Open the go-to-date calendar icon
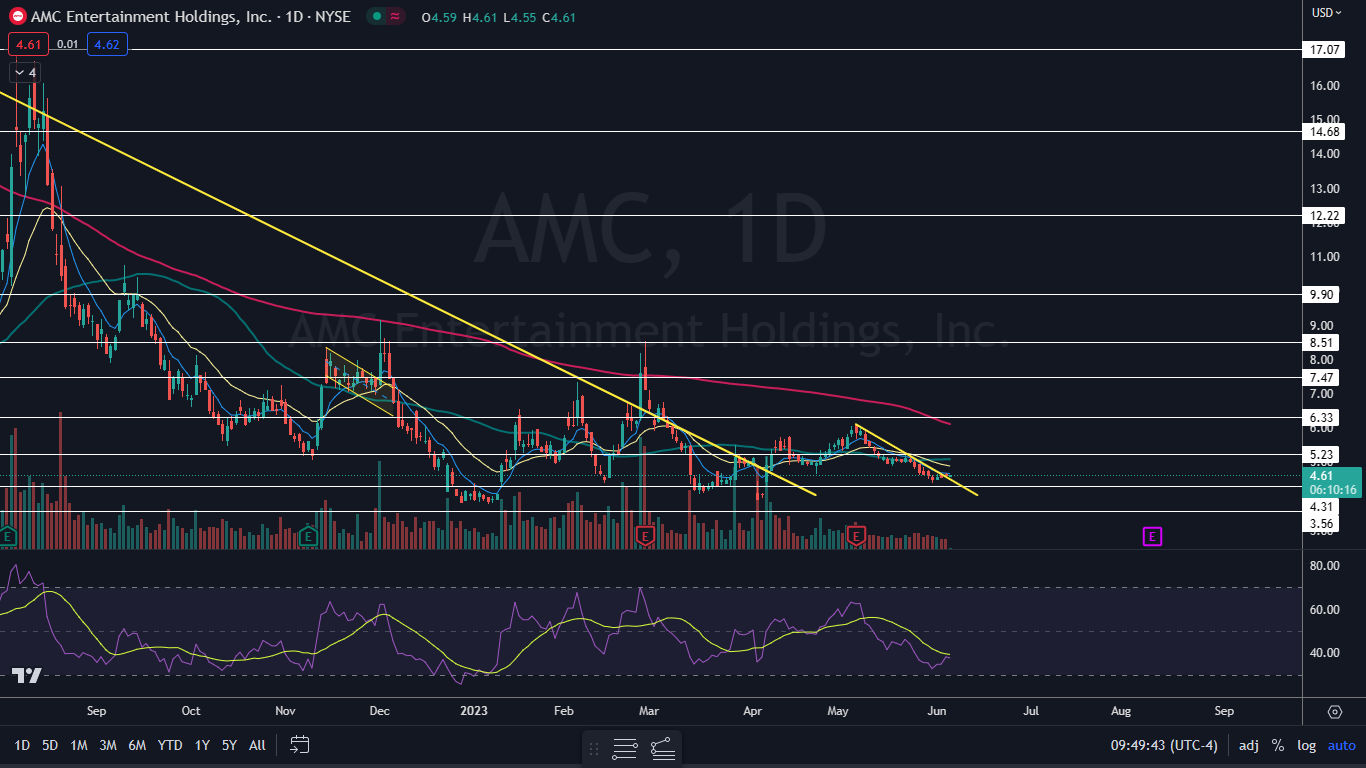This screenshot has height=768, width=1366. (299, 744)
